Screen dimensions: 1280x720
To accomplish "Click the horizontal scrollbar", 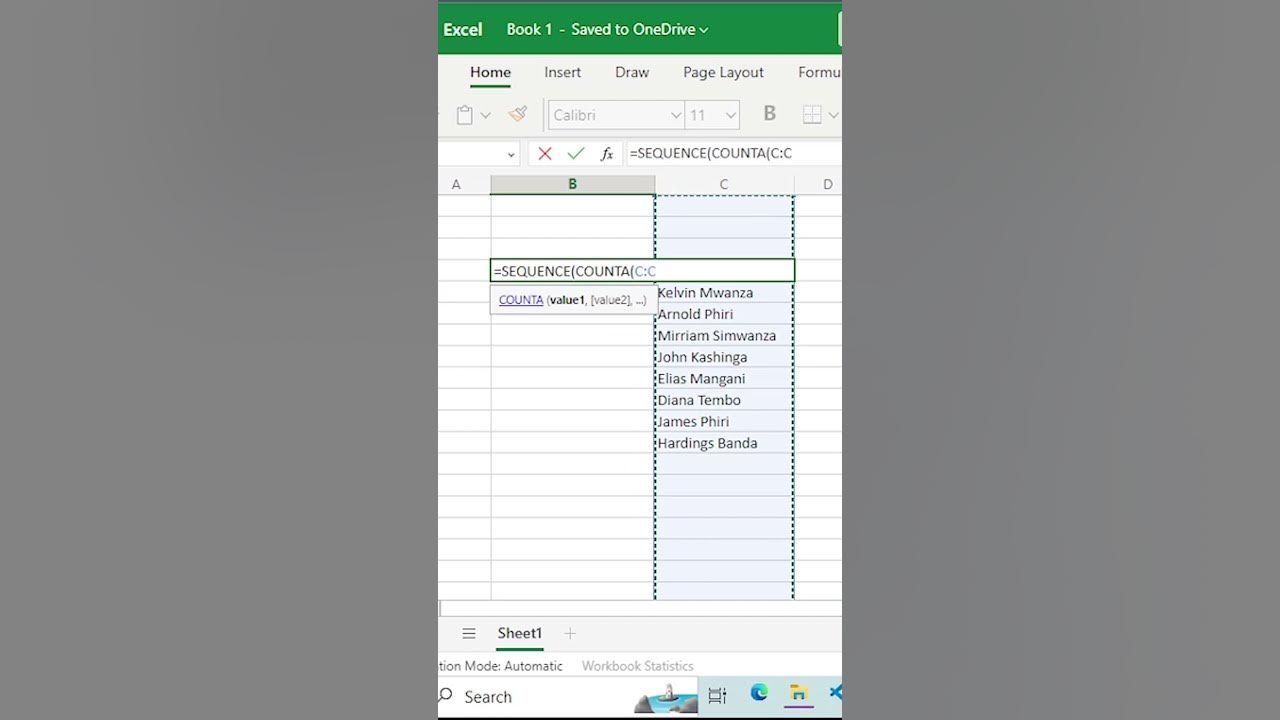I will 640,608.
